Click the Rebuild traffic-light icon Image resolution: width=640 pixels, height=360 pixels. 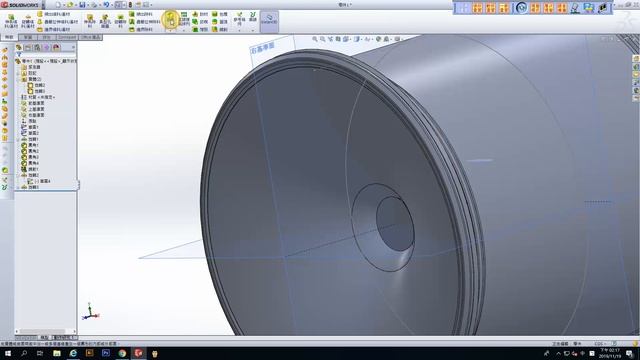130,4
